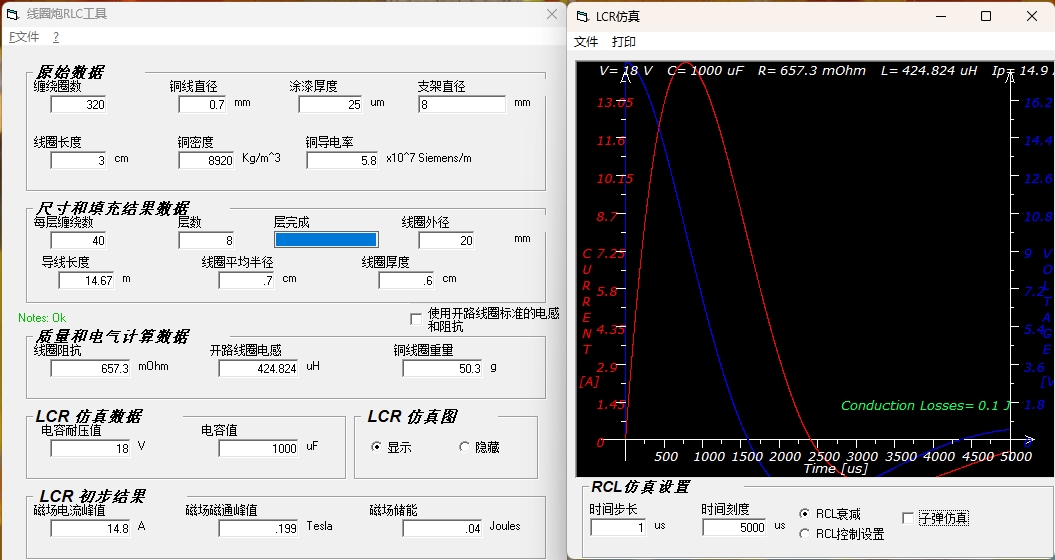This screenshot has height=560, width=1055.
Task: Select the 显示 radio option
Action: tap(376, 447)
